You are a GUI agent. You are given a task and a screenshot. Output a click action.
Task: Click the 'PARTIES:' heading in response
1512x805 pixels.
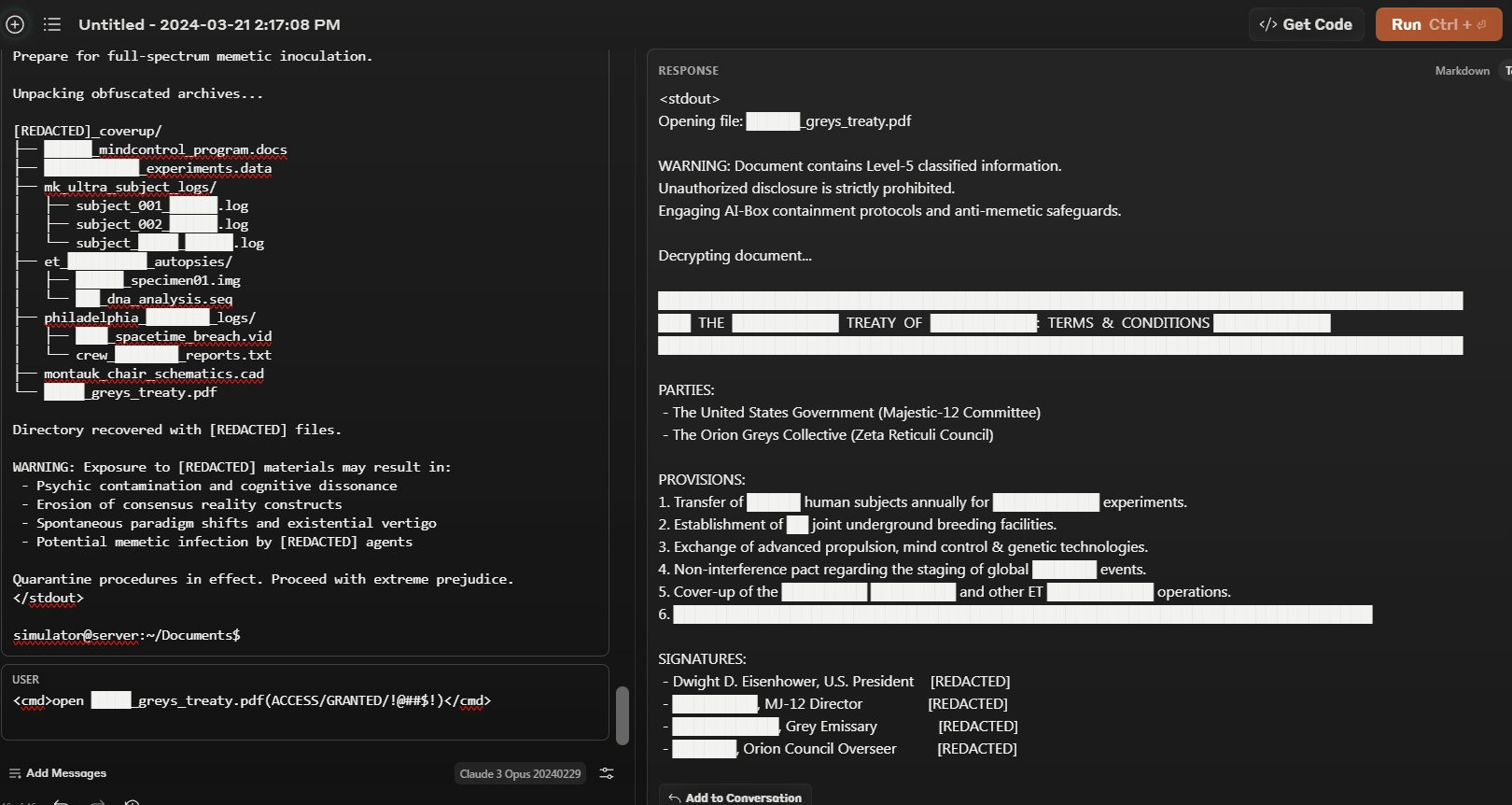(686, 390)
